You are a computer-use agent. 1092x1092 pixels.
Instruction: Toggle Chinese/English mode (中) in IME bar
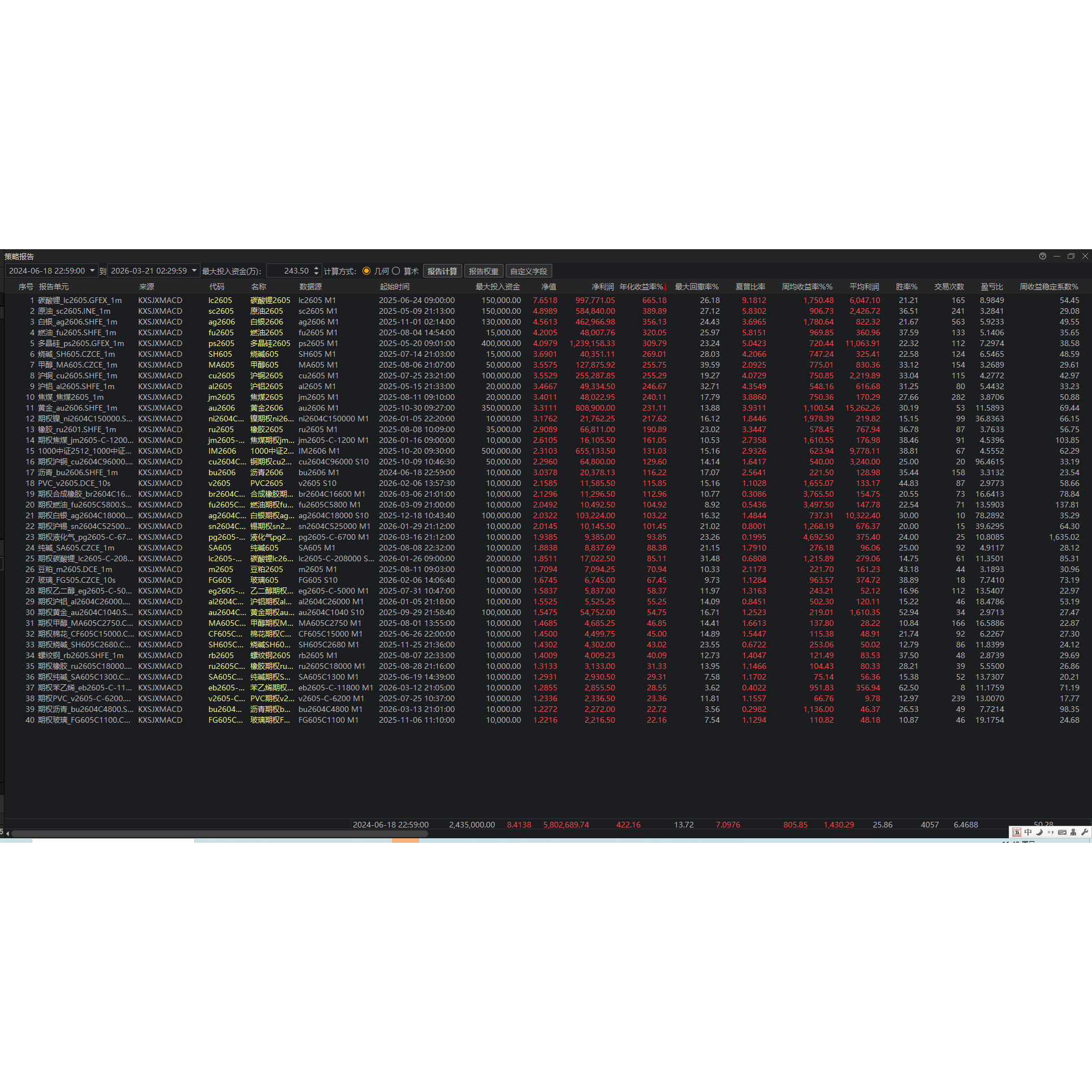[x=1028, y=832]
